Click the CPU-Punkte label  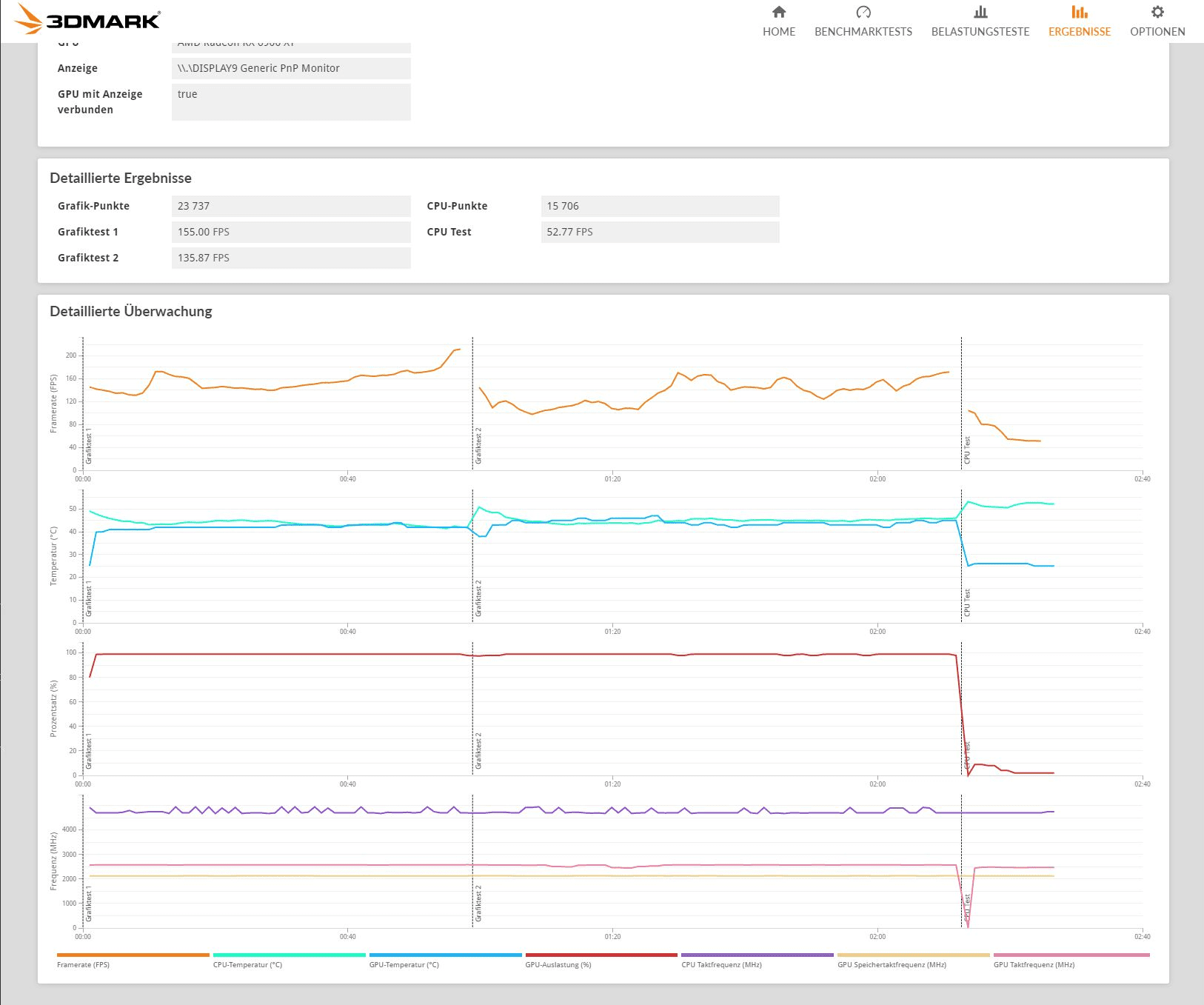pyautogui.click(x=457, y=206)
